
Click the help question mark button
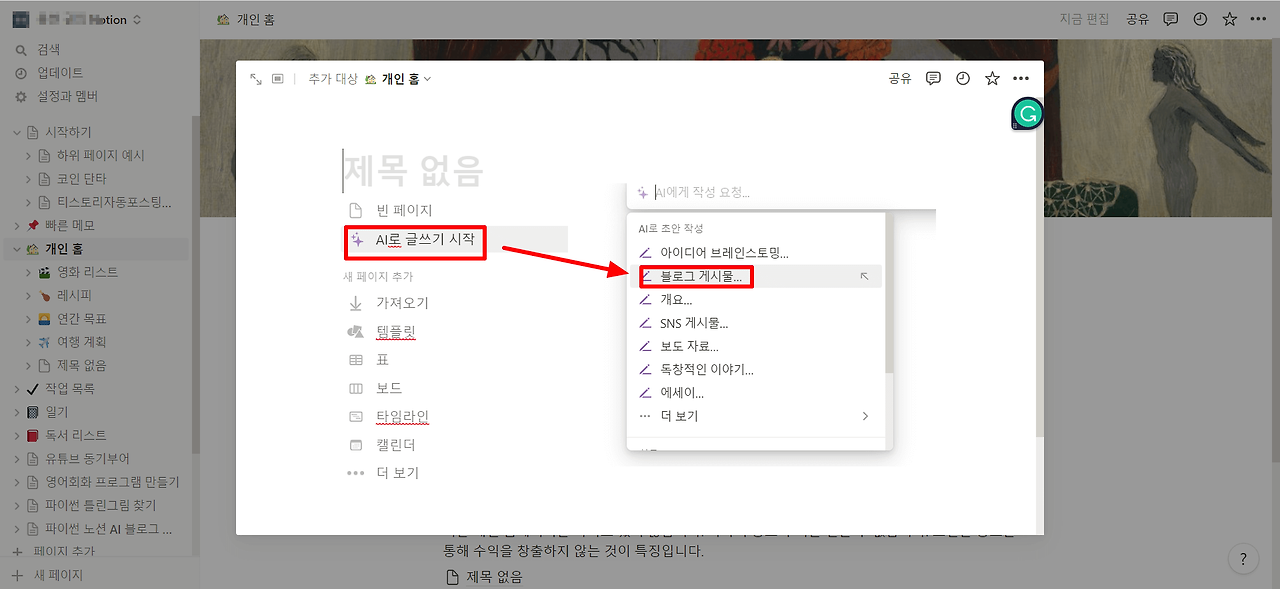(x=1242, y=559)
